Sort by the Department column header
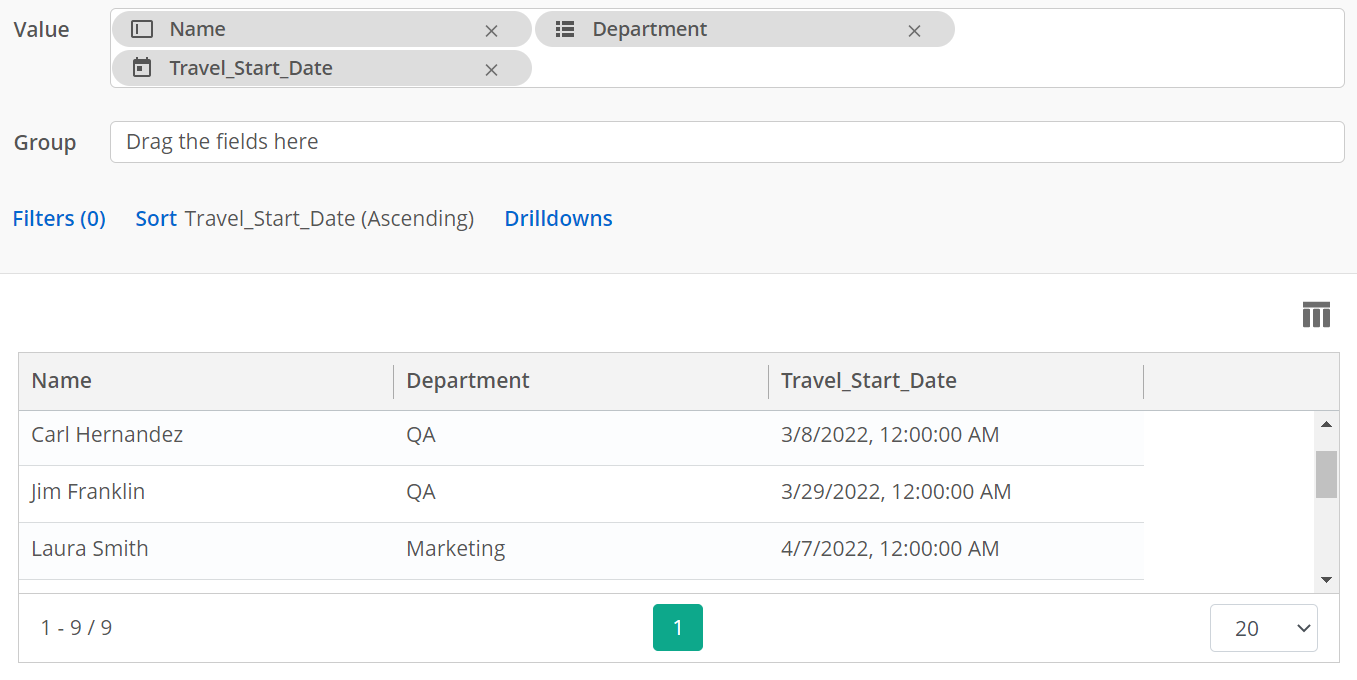The image size is (1357, 680). click(468, 381)
